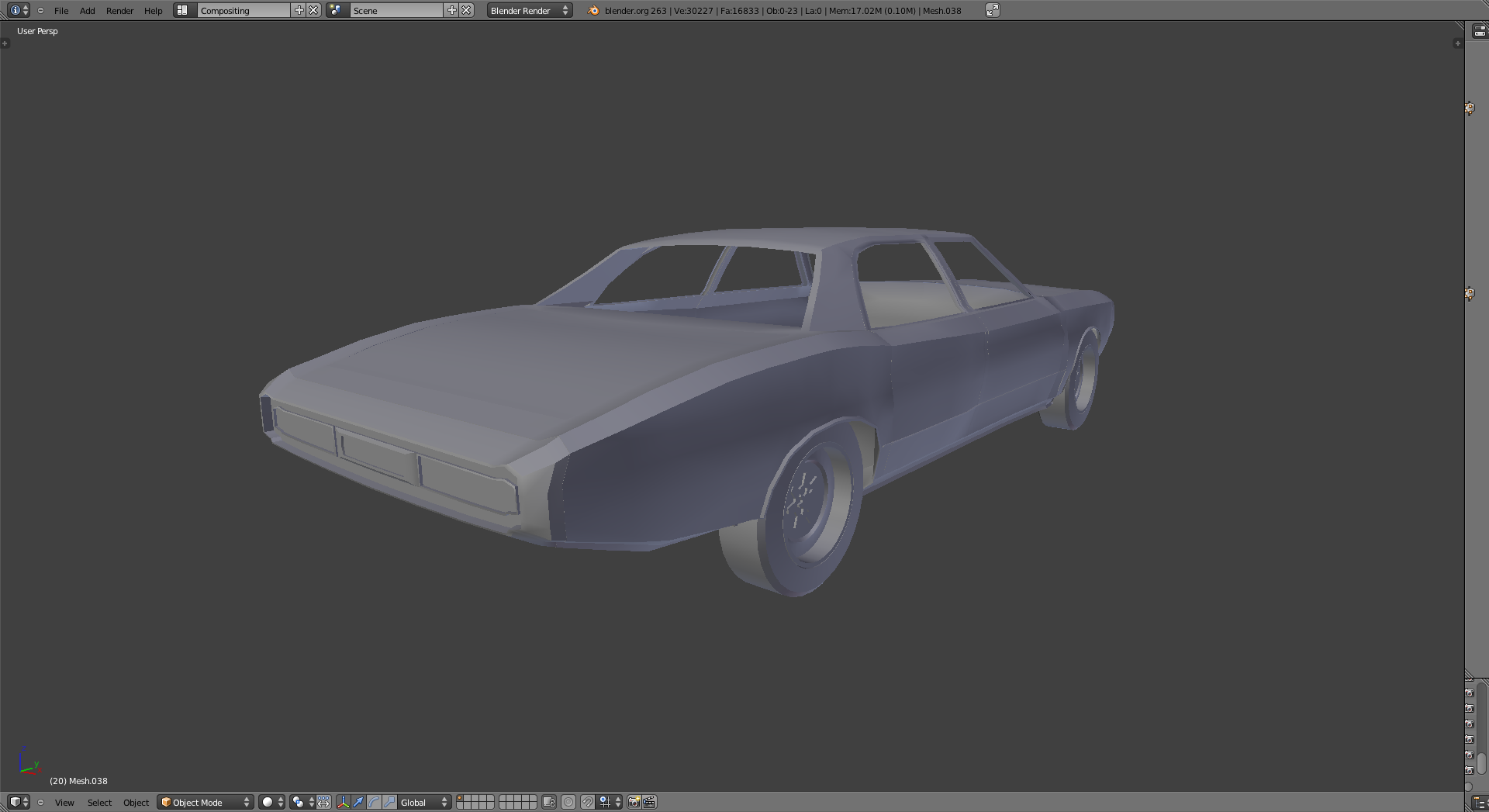Viewport: 1489px width, 812px height.
Task: Open the snap element dropdown
Action: (610, 802)
